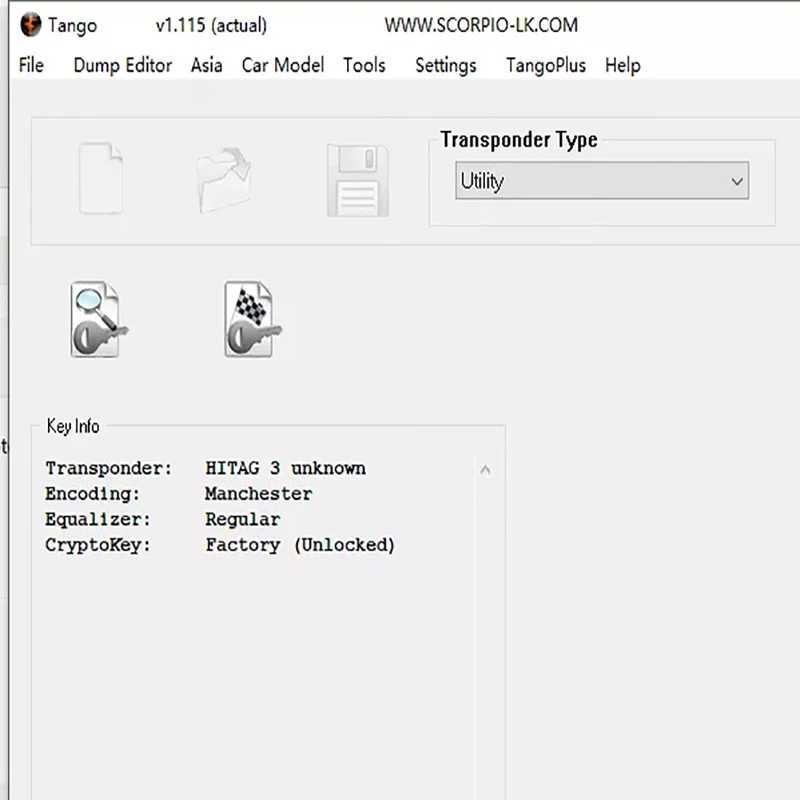Click the Read Key magnifier icon
The width and height of the screenshot is (800, 800).
[x=99, y=319]
